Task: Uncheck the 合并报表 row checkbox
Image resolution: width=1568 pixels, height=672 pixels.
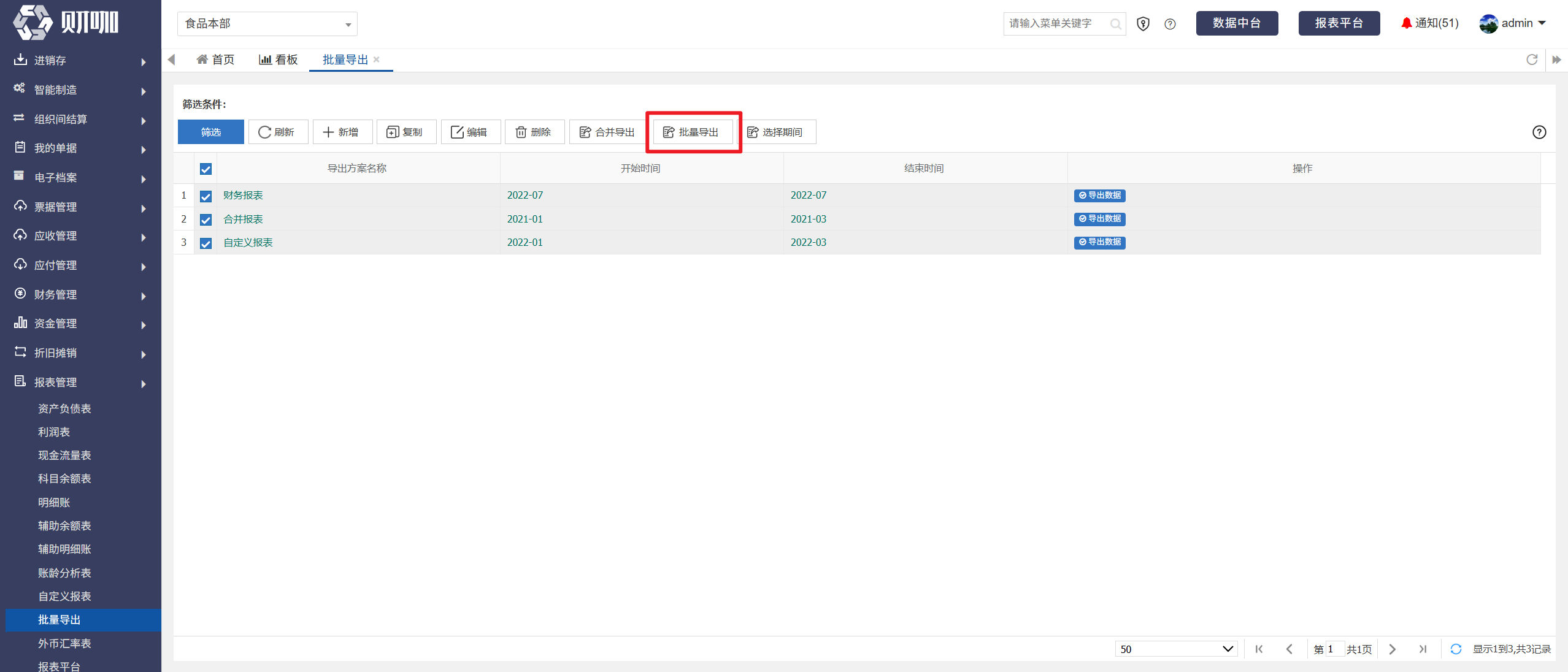Action: [206, 220]
